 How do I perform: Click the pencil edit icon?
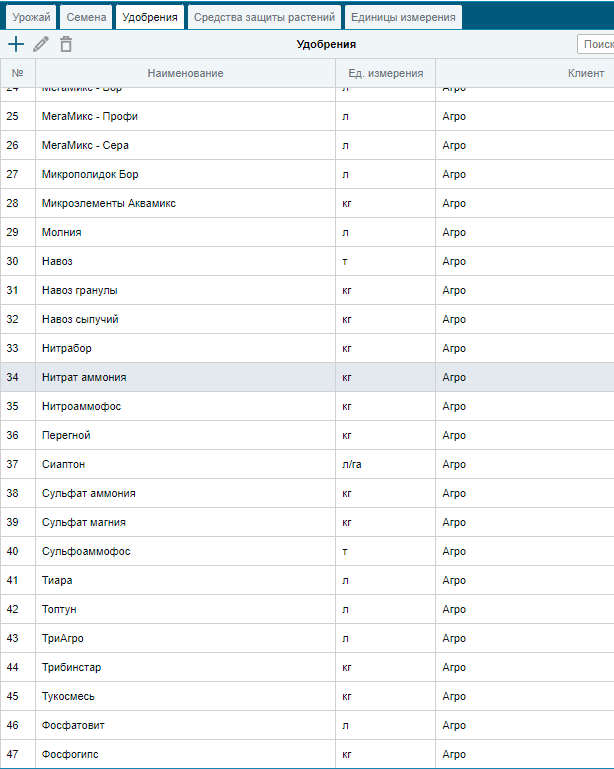41,44
